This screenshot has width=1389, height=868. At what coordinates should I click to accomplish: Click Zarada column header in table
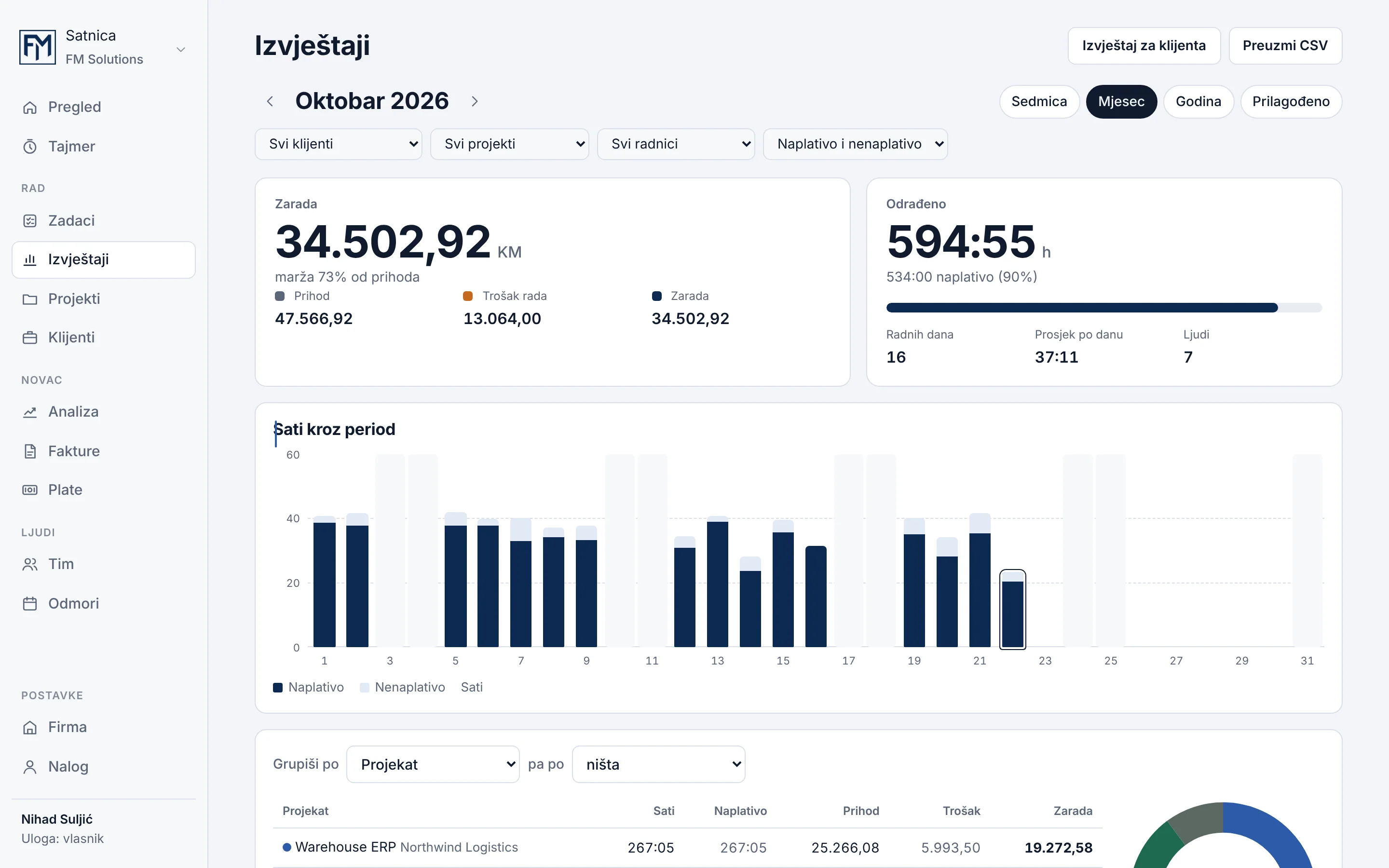[x=1073, y=811]
